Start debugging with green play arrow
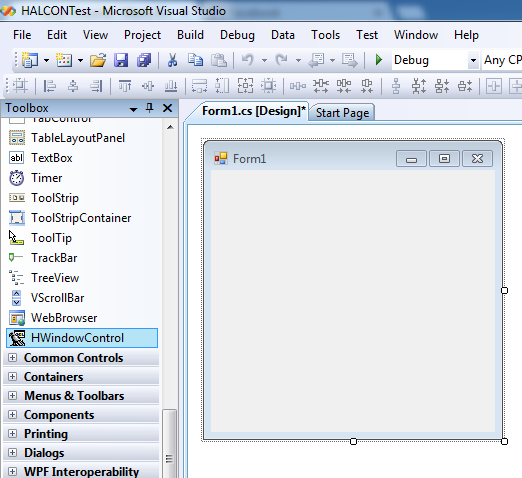 pos(379,60)
